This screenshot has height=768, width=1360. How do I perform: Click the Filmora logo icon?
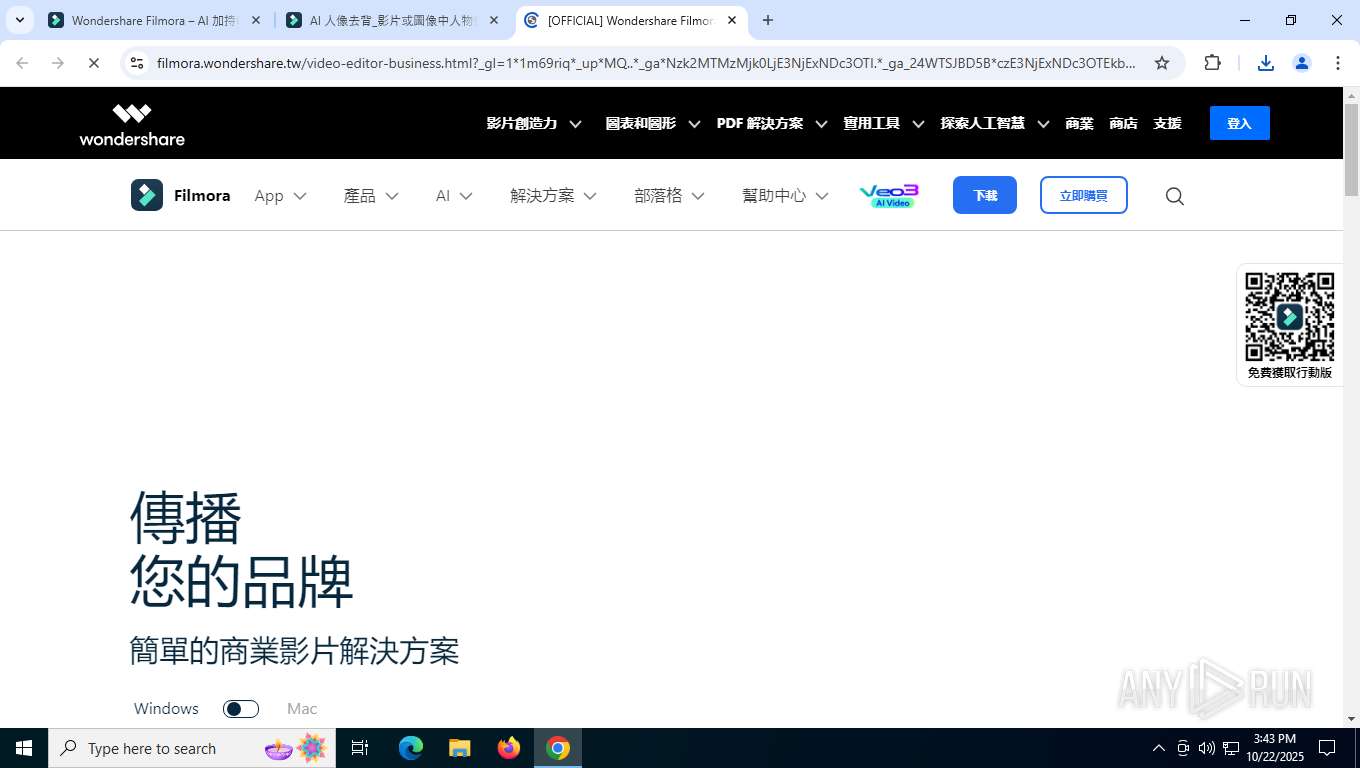click(x=147, y=195)
